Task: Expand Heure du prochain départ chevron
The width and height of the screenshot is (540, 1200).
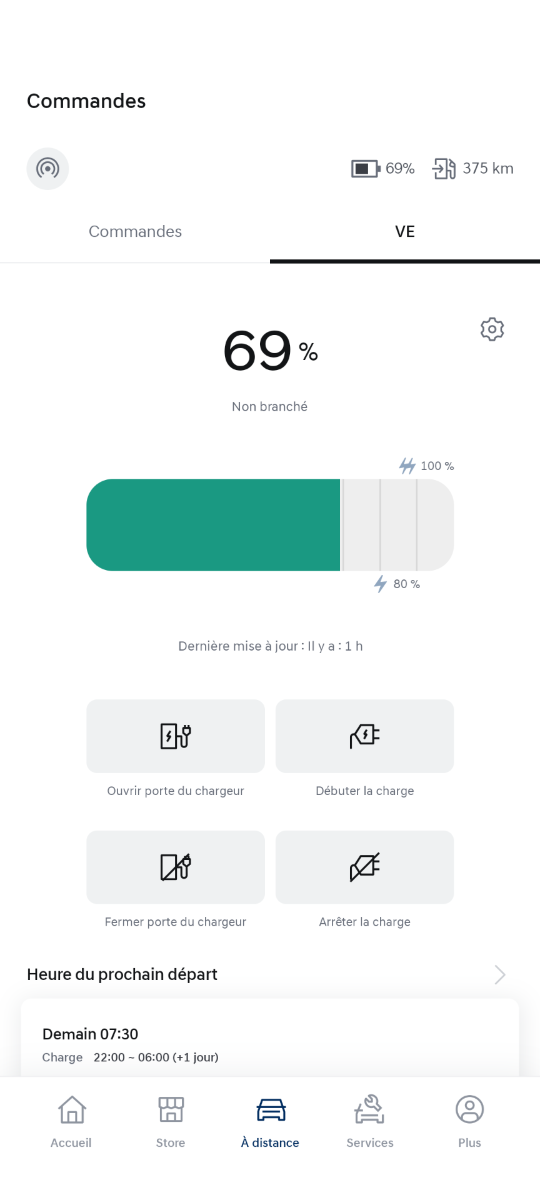Action: click(500, 974)
